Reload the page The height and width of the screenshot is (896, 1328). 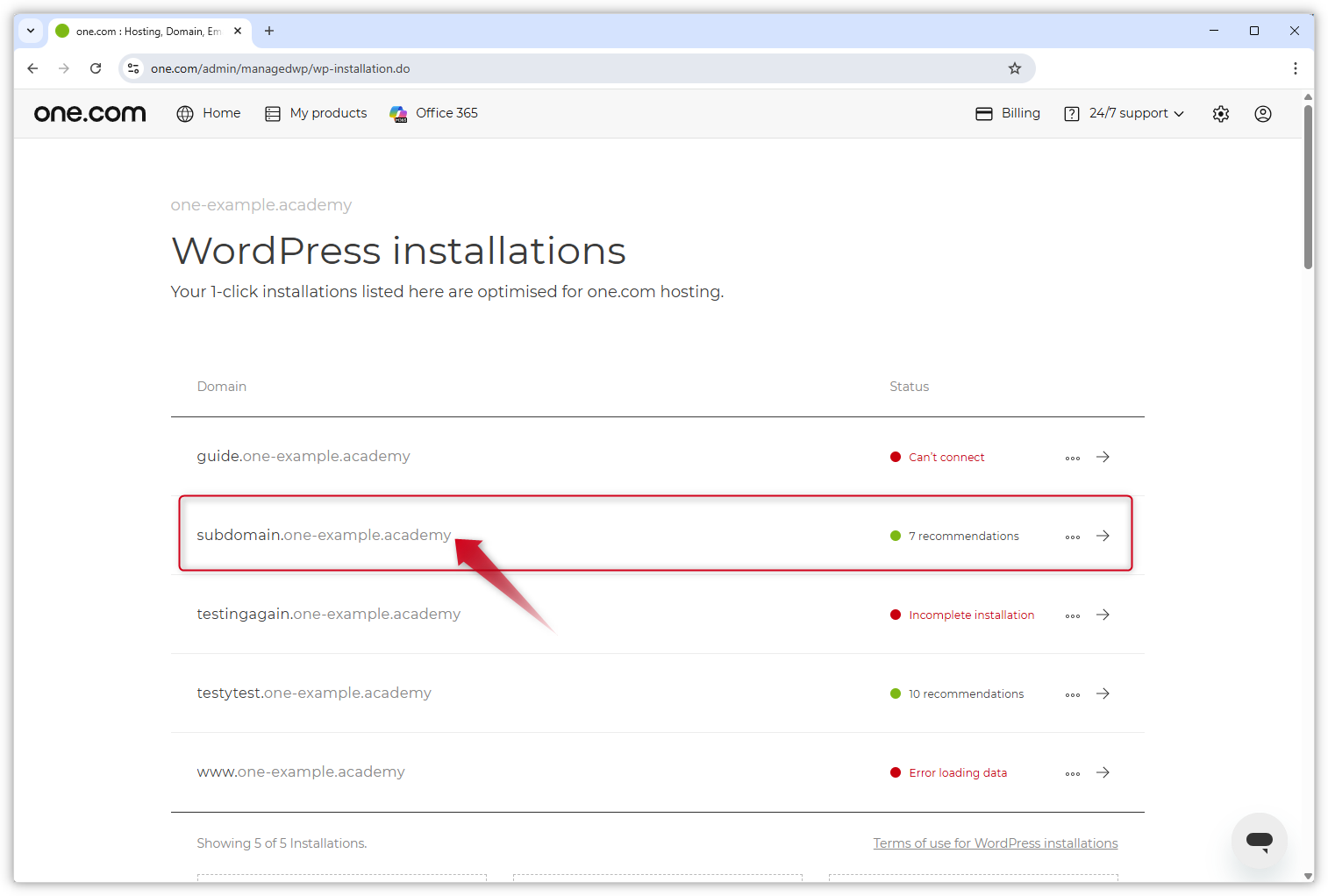pyautogui.click(x=96, y=68)
